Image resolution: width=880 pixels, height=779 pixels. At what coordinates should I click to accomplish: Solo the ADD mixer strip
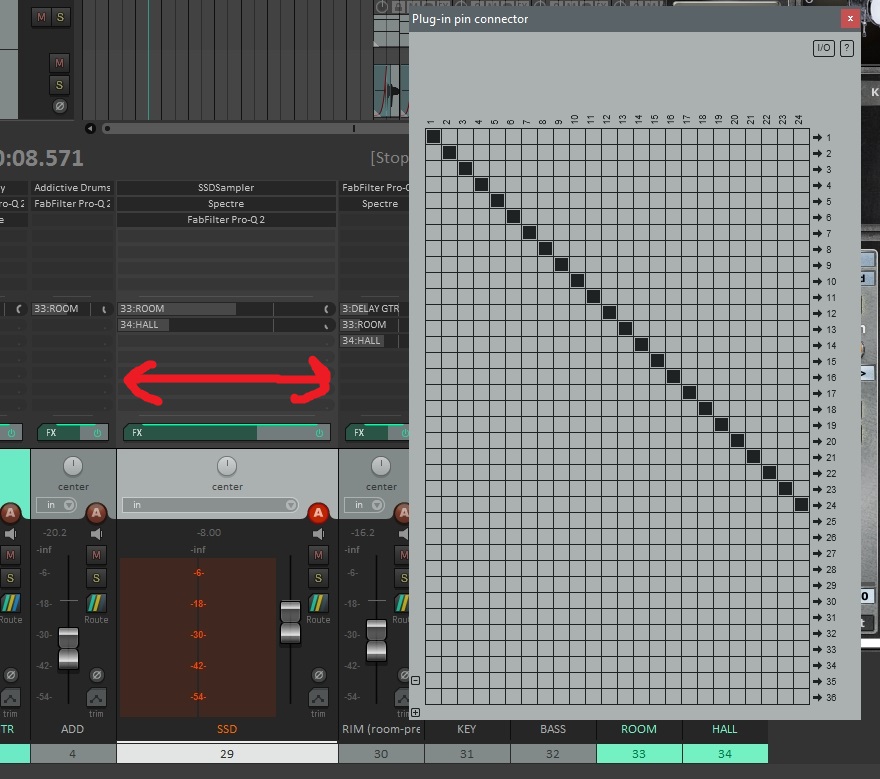click(96, 578)
